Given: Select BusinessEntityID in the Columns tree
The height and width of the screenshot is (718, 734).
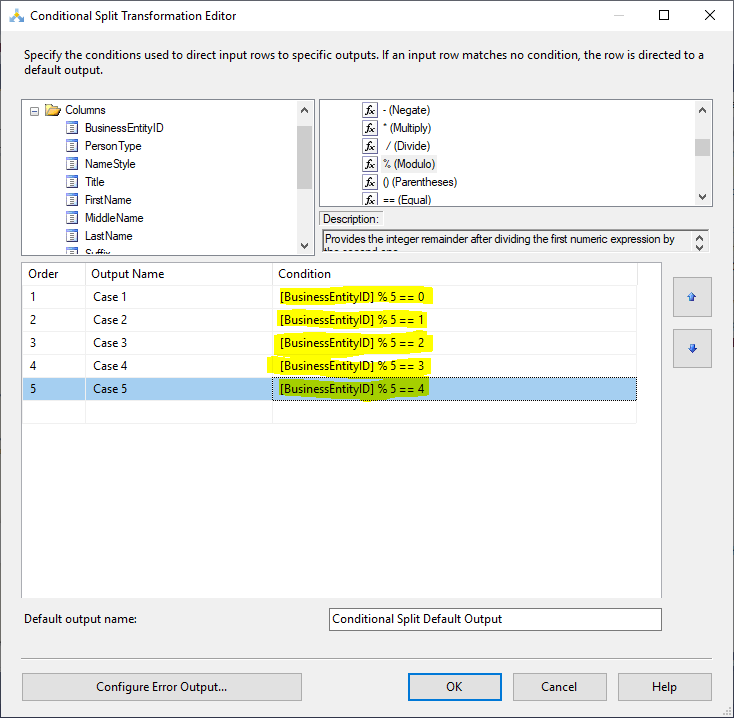Looking at the screenshot, I should click(124, 128).
